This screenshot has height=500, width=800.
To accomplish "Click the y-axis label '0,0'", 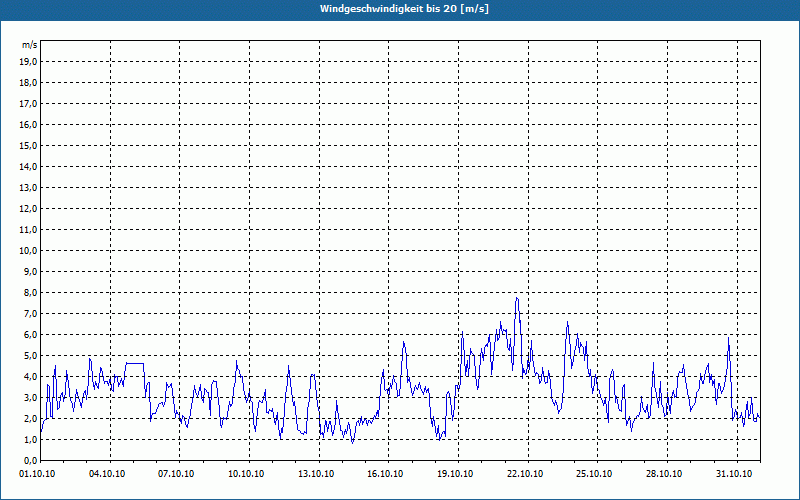I will coord(31,460).
